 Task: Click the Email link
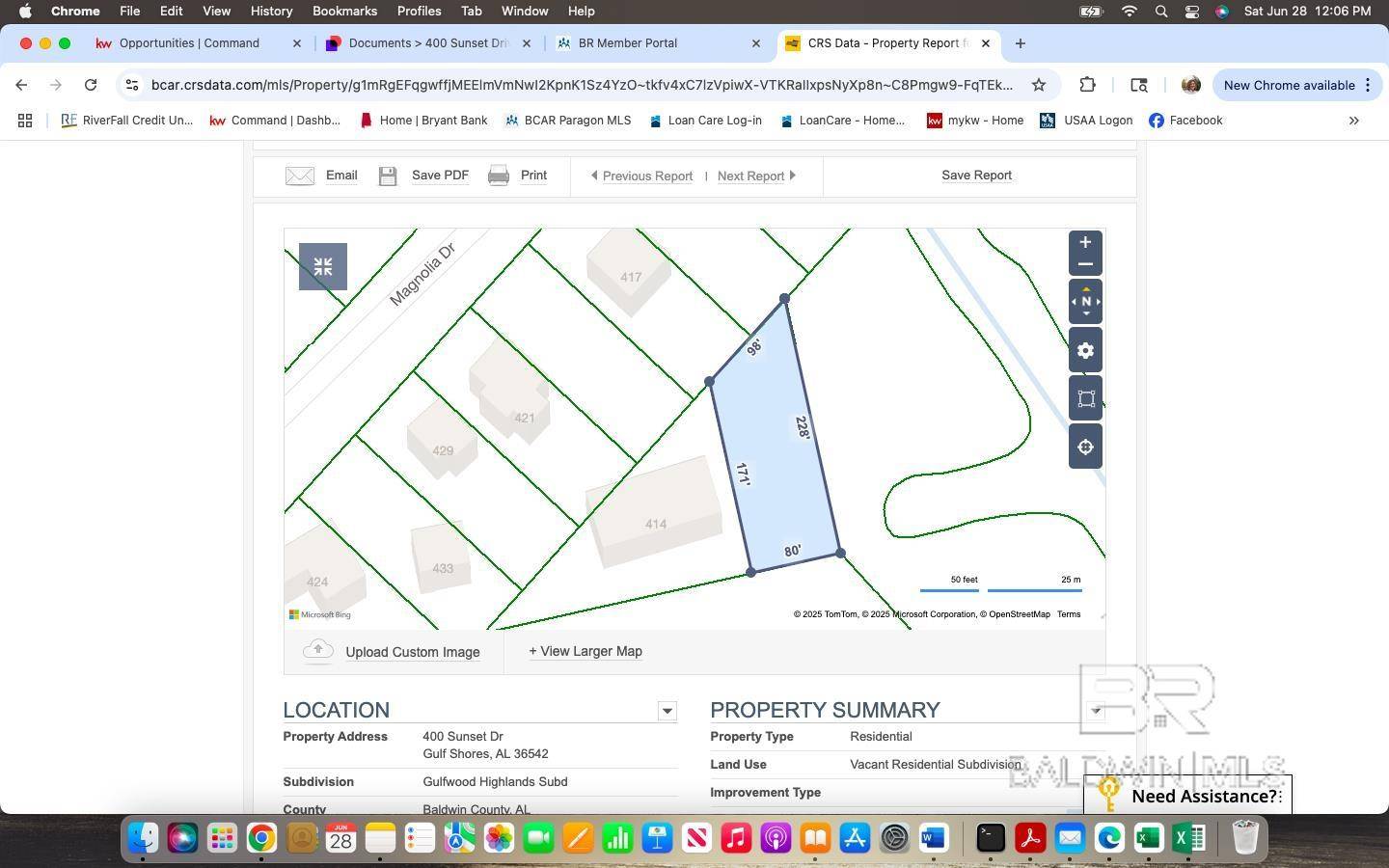point(341,176)
